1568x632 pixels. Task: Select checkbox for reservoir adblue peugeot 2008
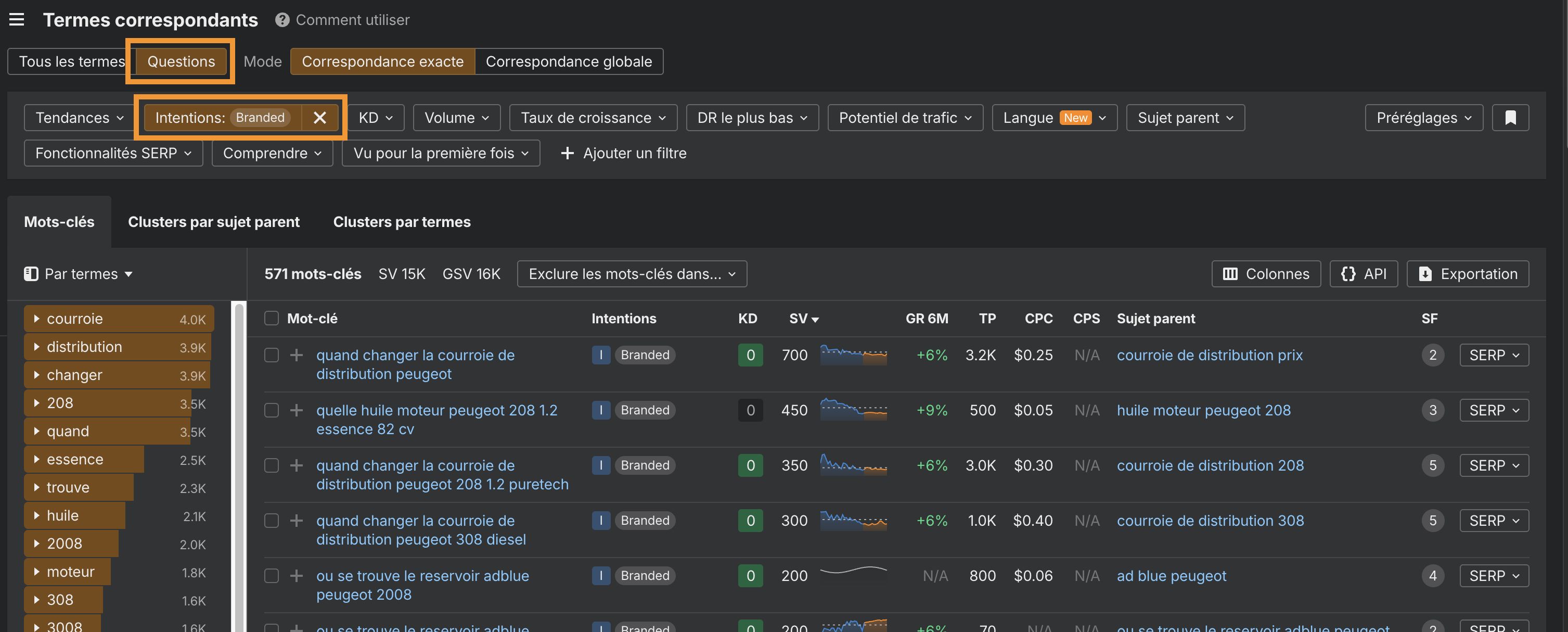click(x=272, y=576)
